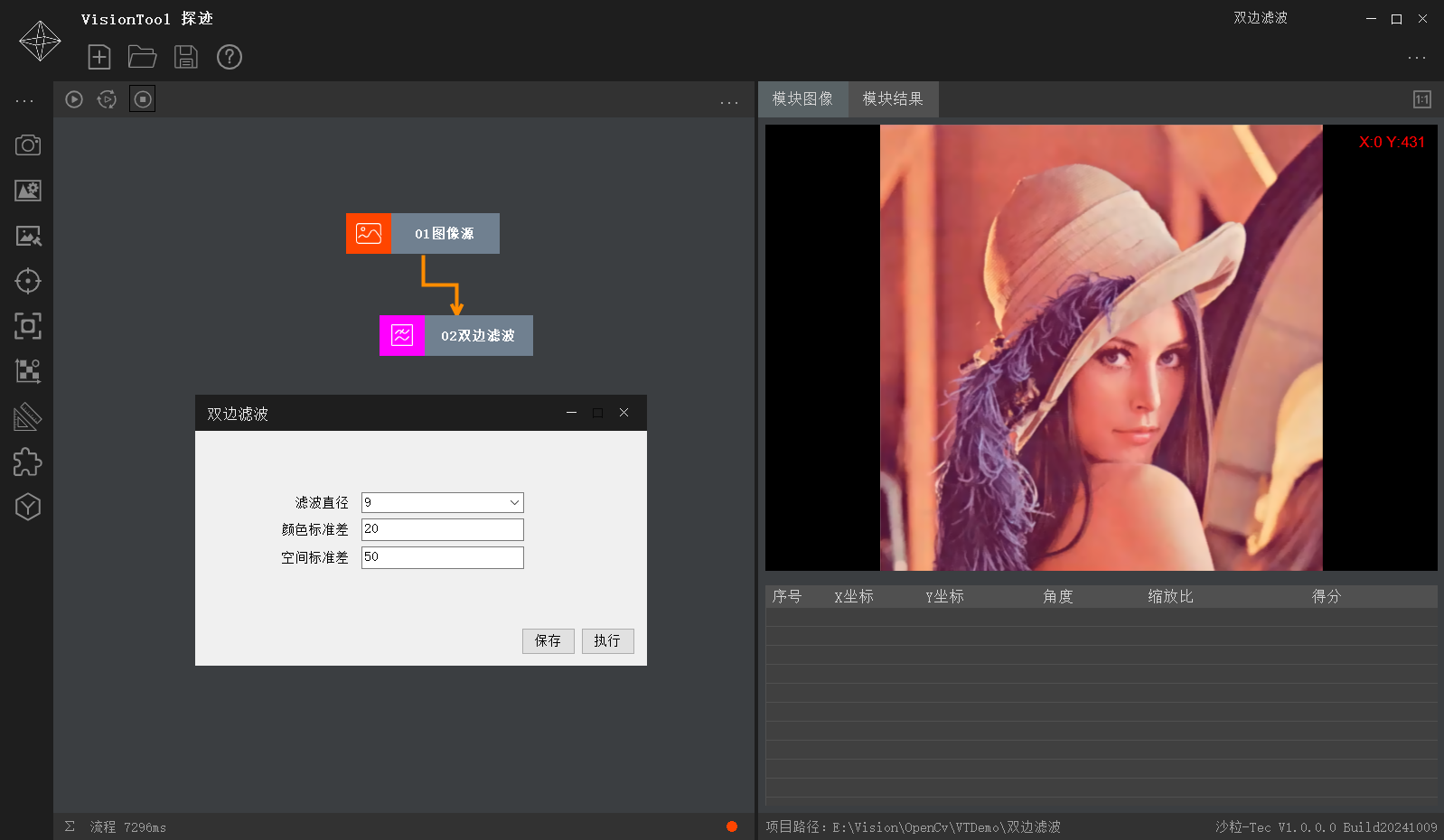
Task: Minimize the 双边滤波 dialog
Action: pos(571,413)
